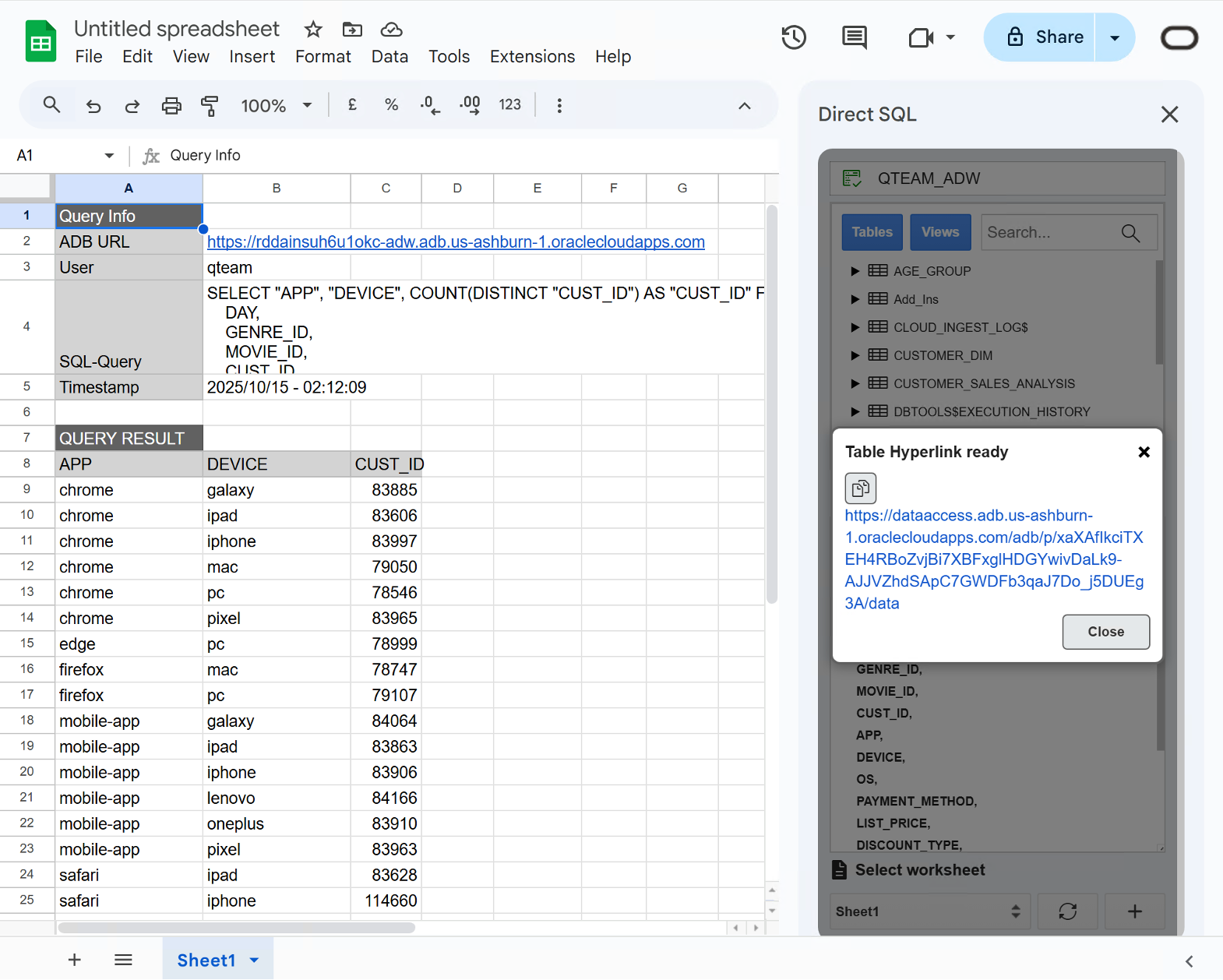
Task: Close the Direct SQL side panel
Action: click(x=1169, y=115)
